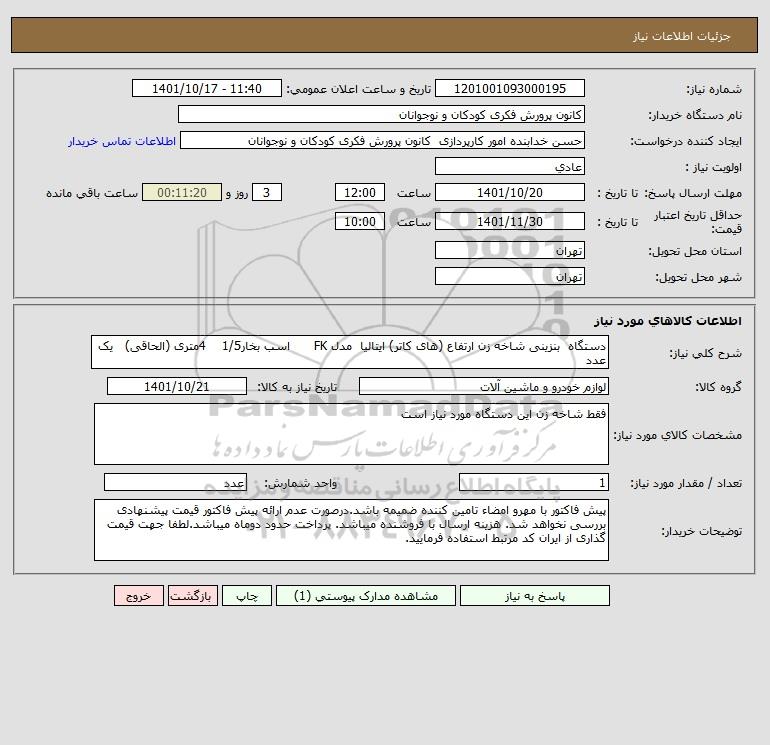
Task: Click the priority field عادی
Action: click(510, 166)
